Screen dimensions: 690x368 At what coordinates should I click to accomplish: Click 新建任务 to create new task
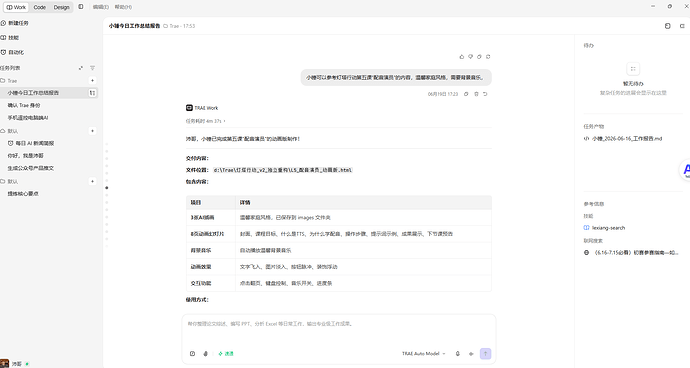pyautogui.click(x=15, y=23)
